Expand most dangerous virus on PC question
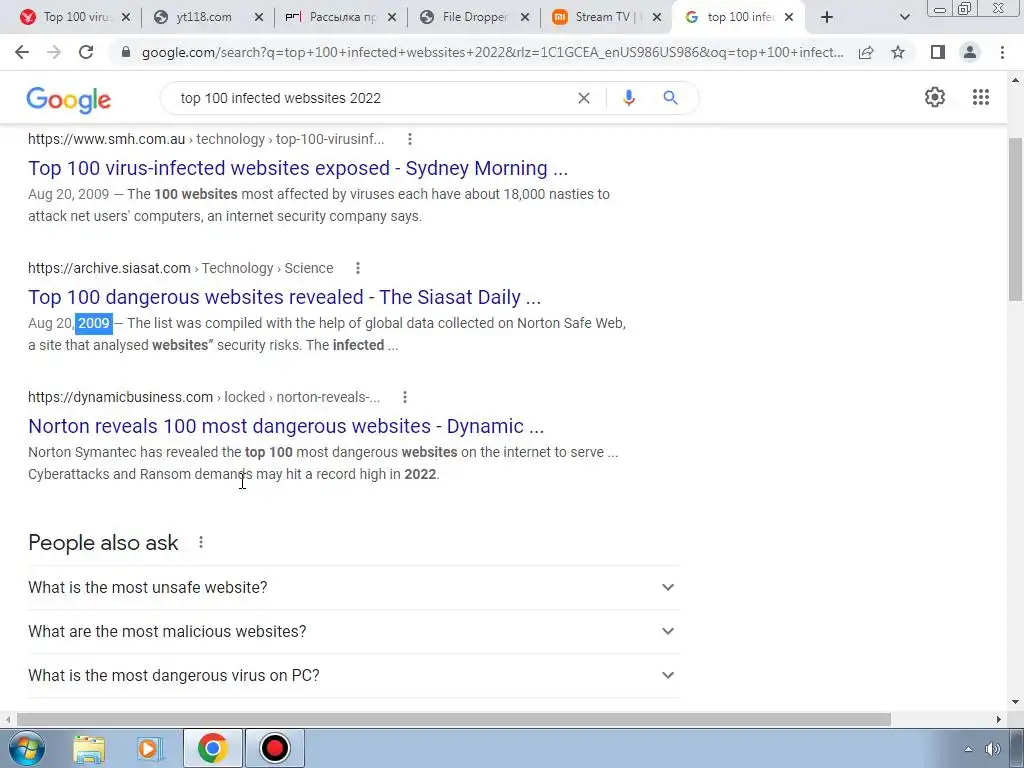 pos(354,675)
